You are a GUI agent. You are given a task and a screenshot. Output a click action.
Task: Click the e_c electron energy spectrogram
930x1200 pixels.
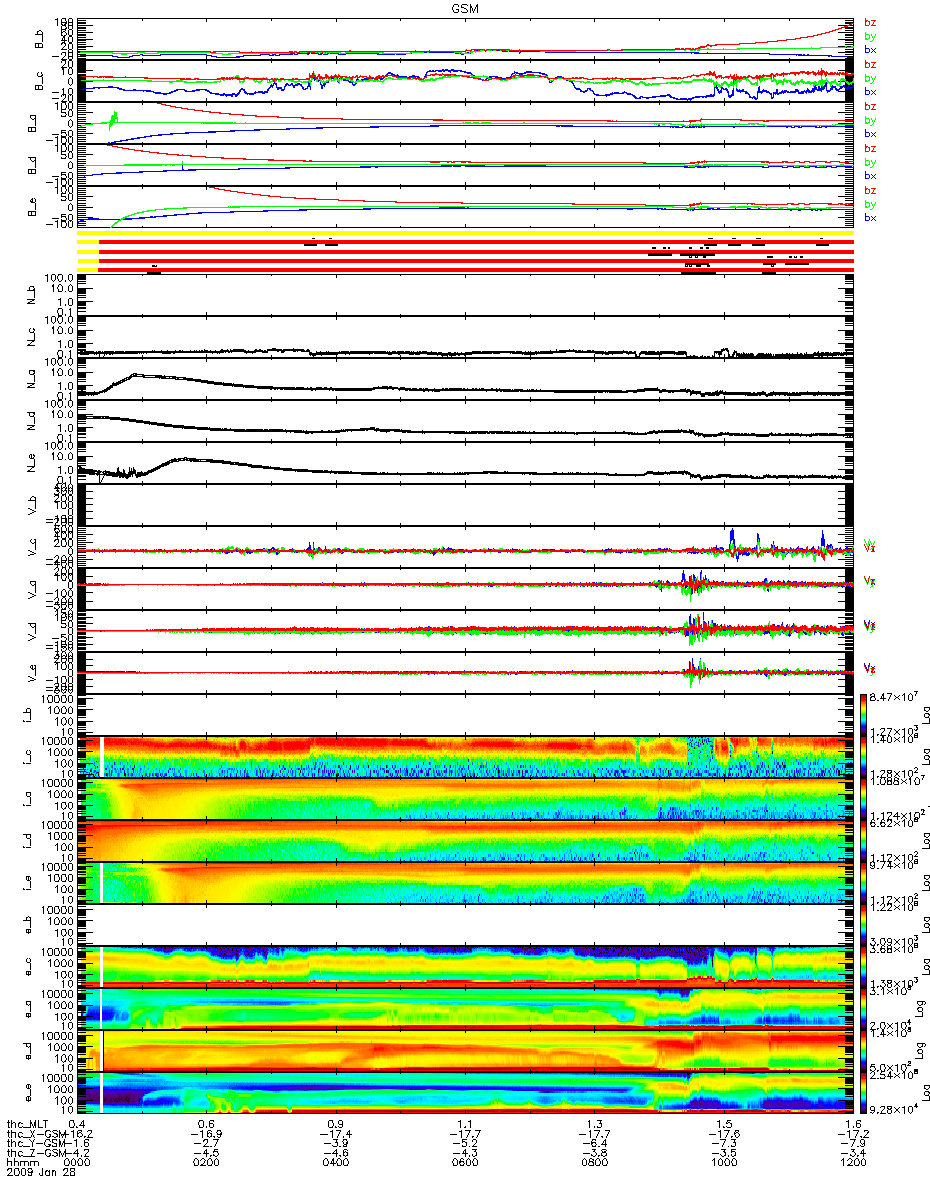(466, 967)
